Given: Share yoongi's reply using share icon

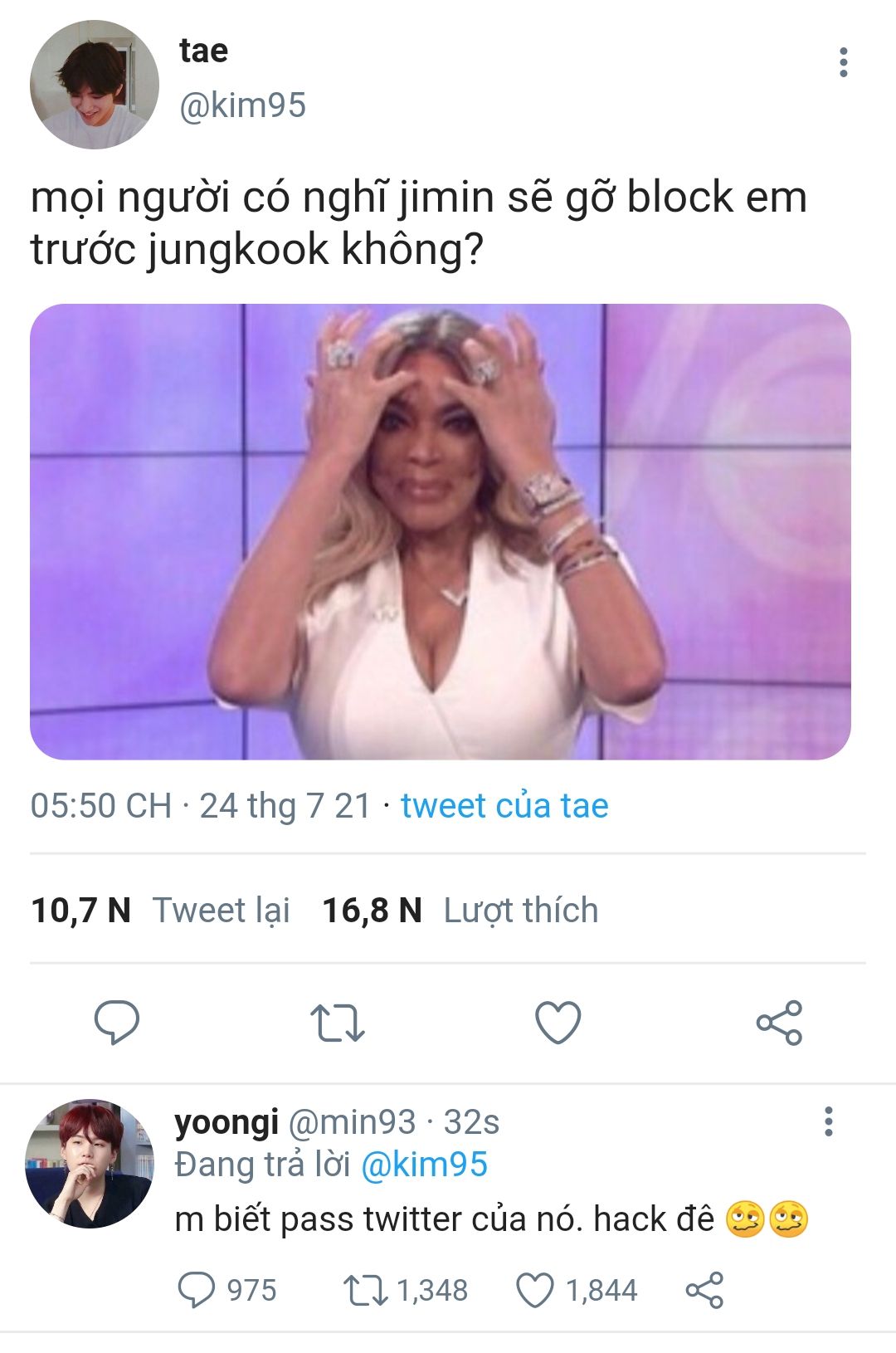Looking at the screenshot, I should click(704, 1291).
